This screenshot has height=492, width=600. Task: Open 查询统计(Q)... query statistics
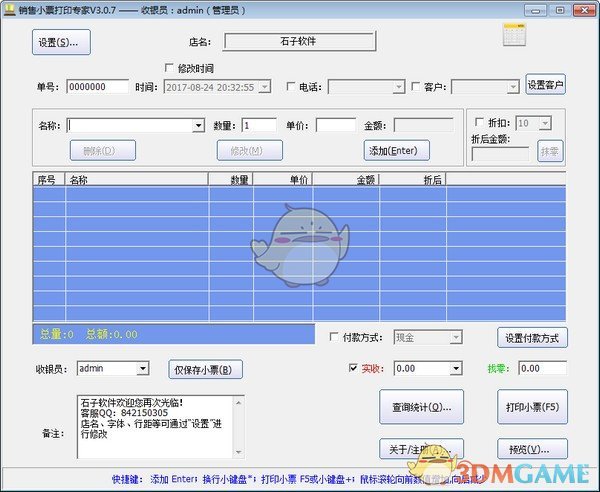click(x=421, y=407)
